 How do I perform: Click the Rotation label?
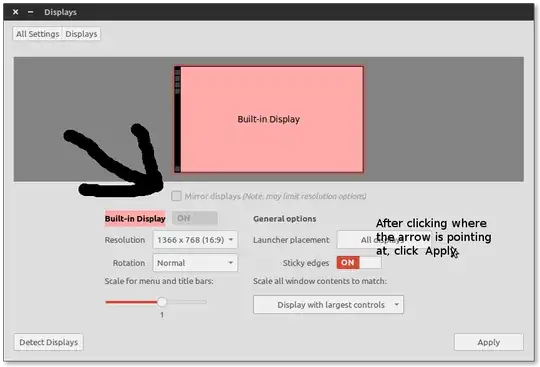(129, 263)
